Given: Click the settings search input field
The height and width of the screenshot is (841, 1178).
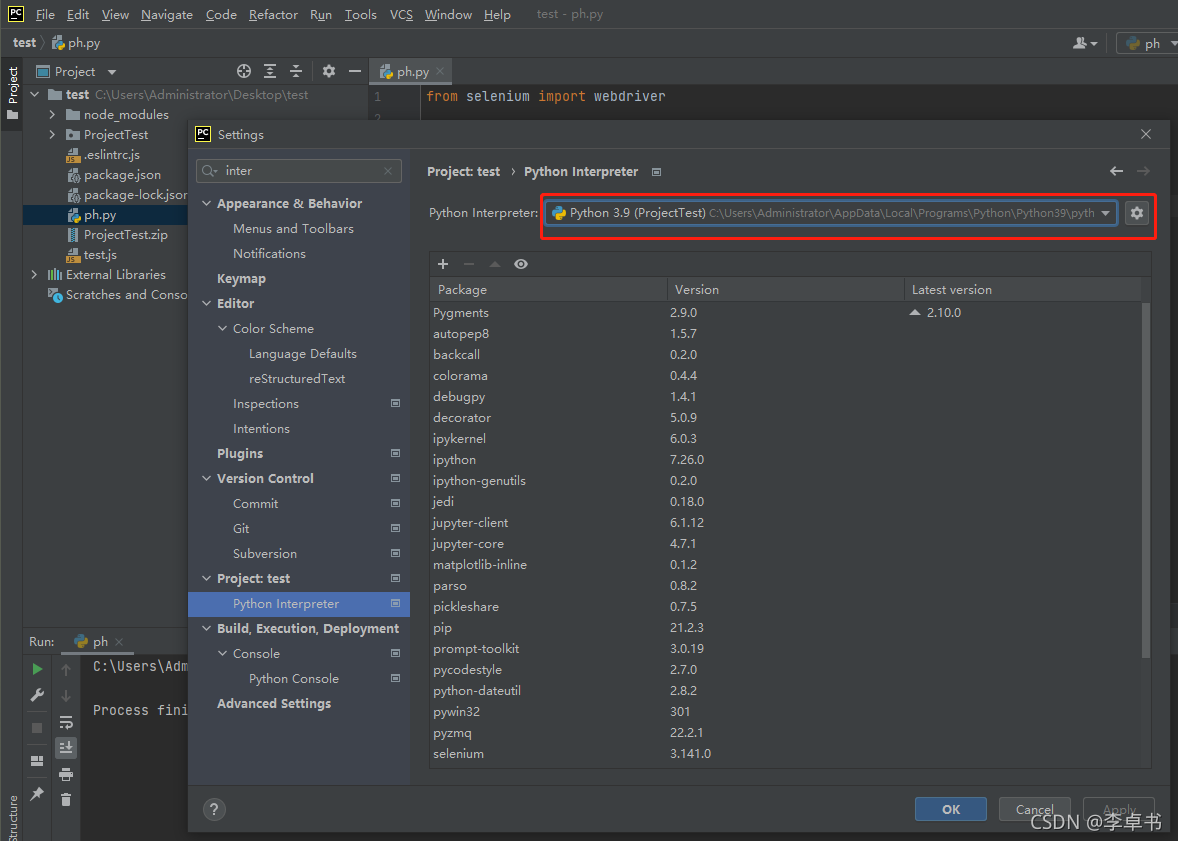Looking at the screenshot, I should pyautogui.click(x=299, y=171).
